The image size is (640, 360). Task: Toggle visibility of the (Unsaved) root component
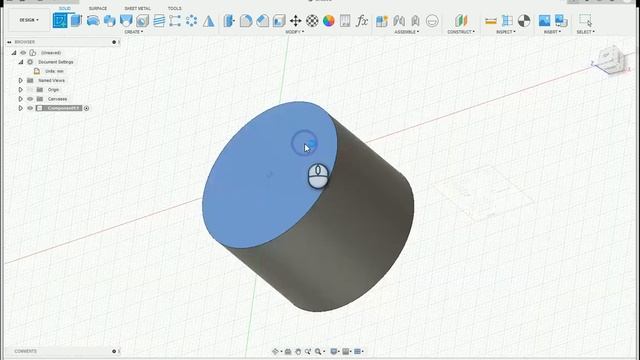23,53
